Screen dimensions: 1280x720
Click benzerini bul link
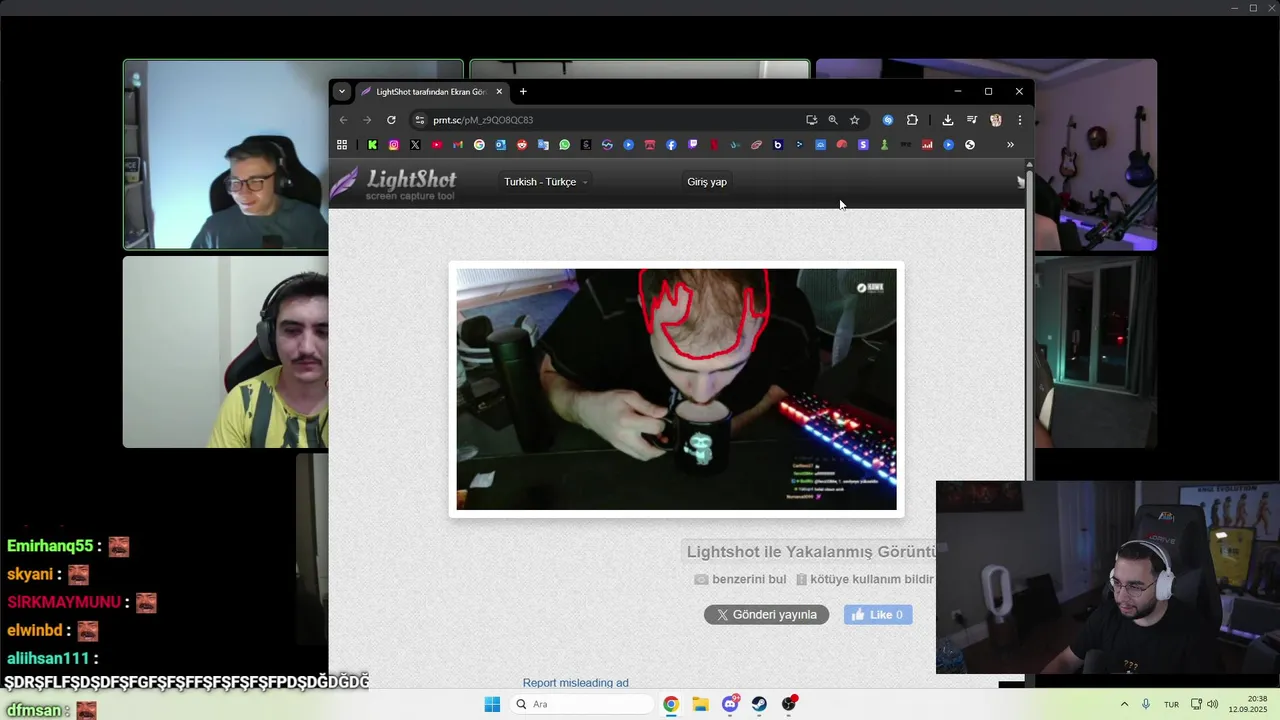click(741, 579)
